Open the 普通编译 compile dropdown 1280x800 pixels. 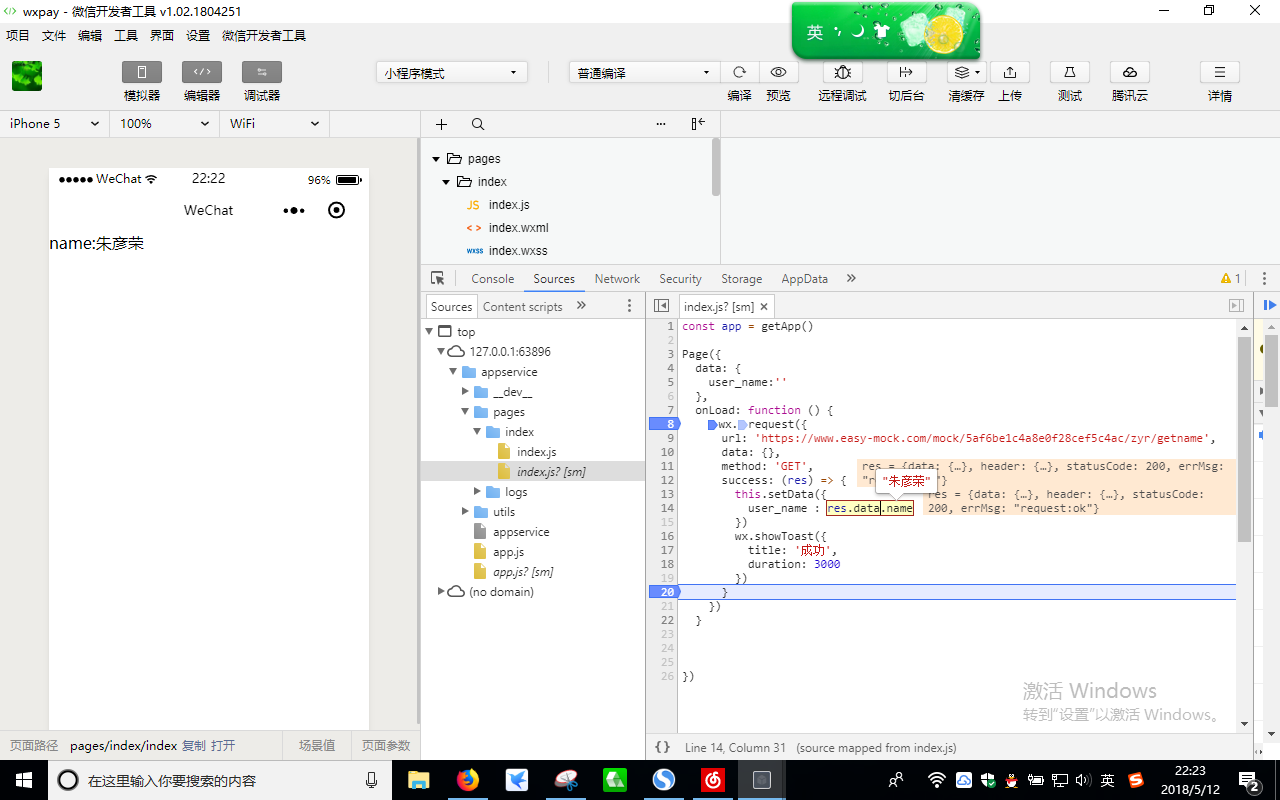pyautogui.click(x=644, y=73)
